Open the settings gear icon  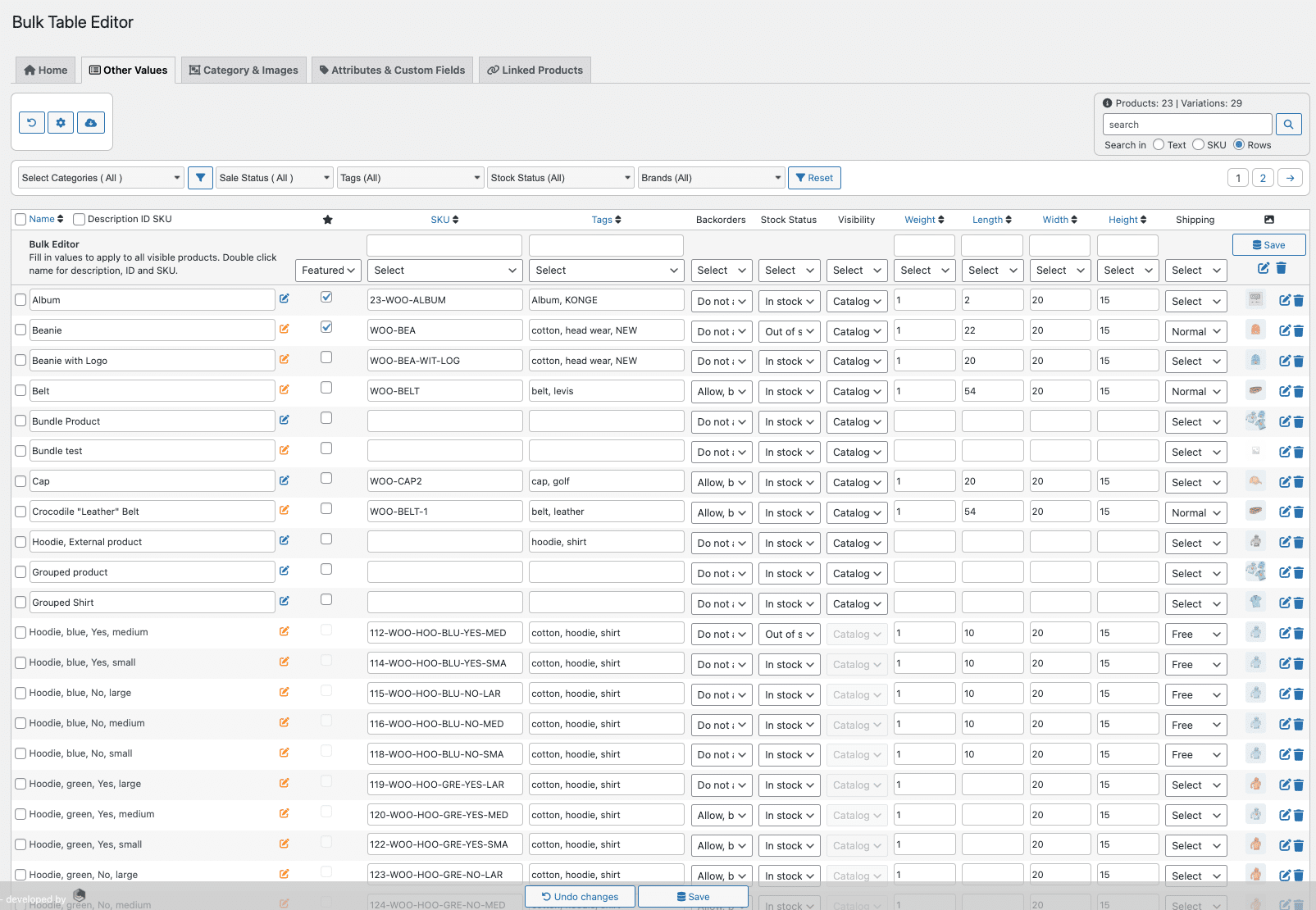tap(61, 122)
